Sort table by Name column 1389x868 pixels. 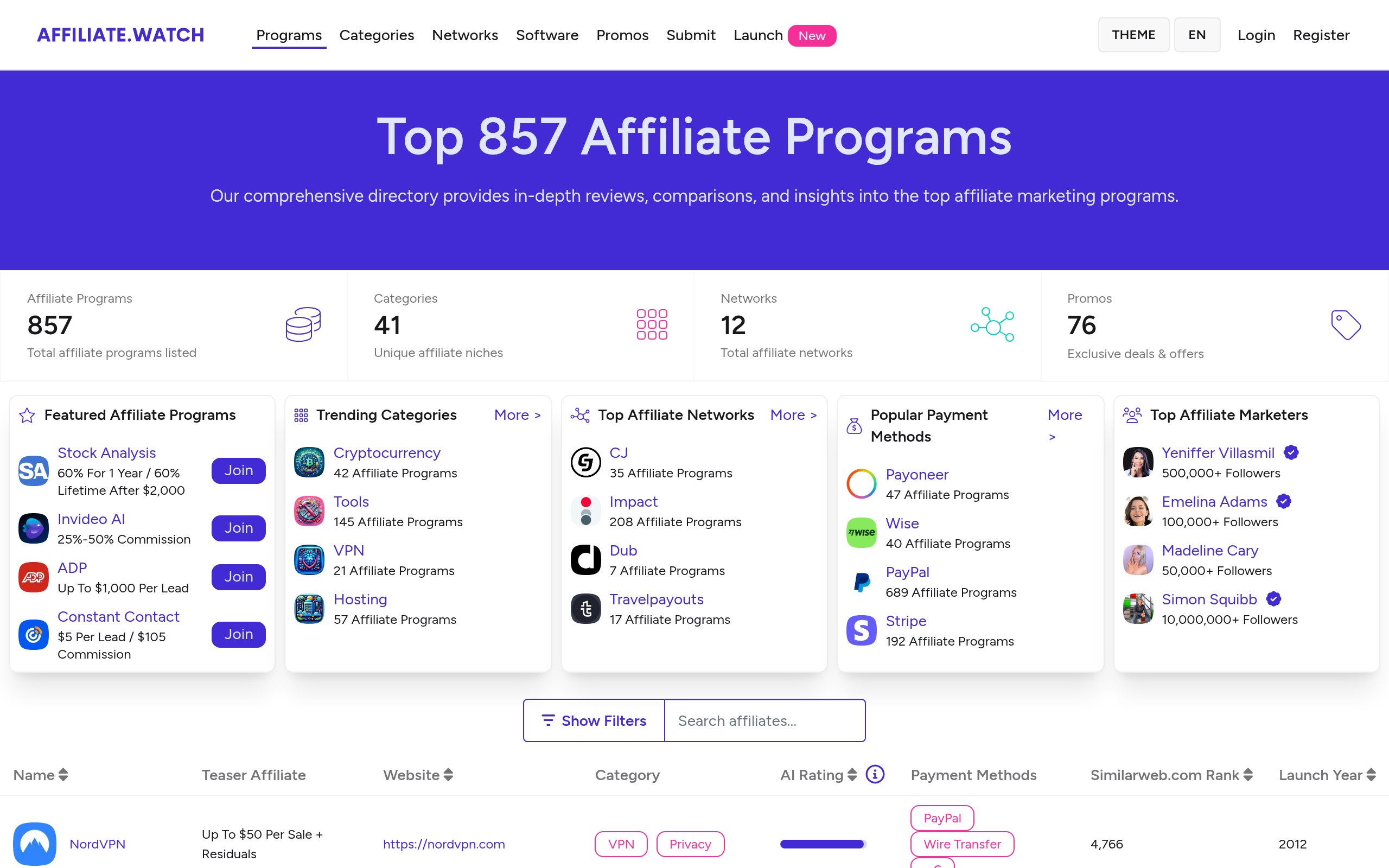40,775
